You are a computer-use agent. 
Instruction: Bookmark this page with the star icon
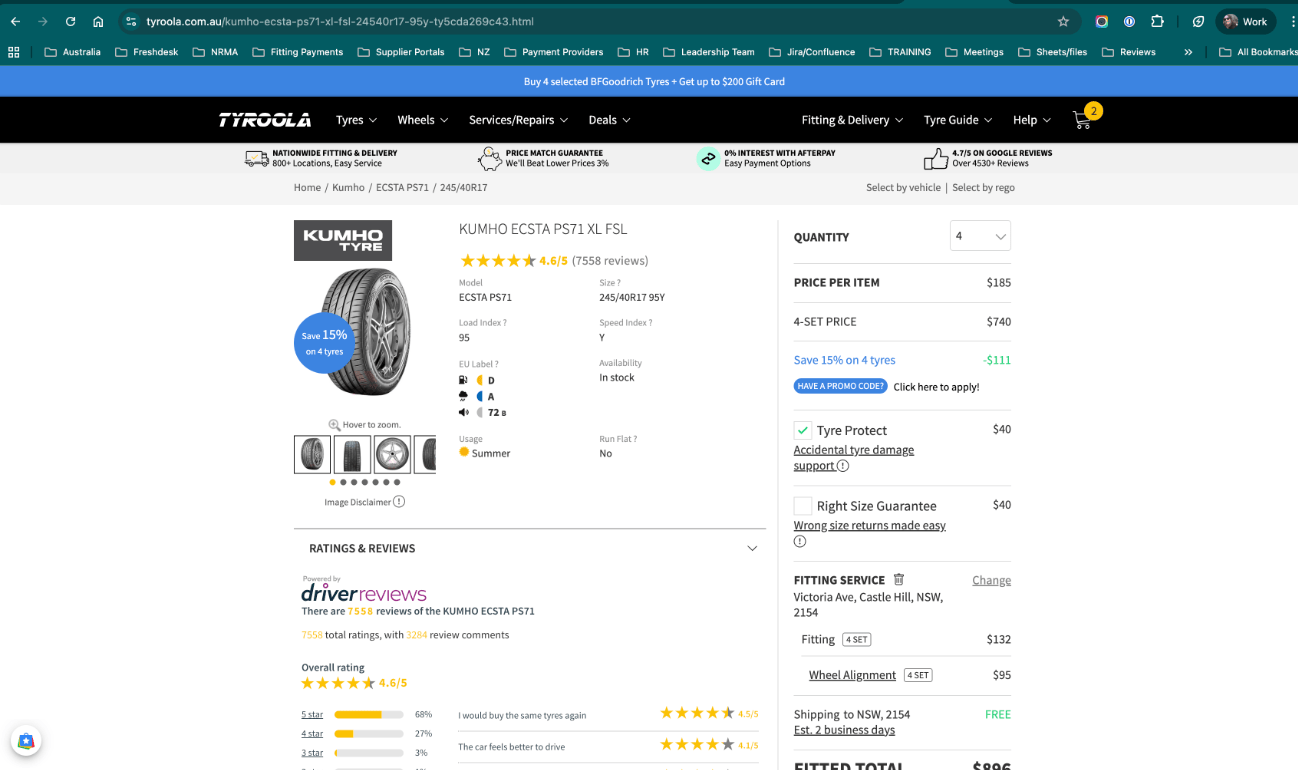click(1063, 21)
